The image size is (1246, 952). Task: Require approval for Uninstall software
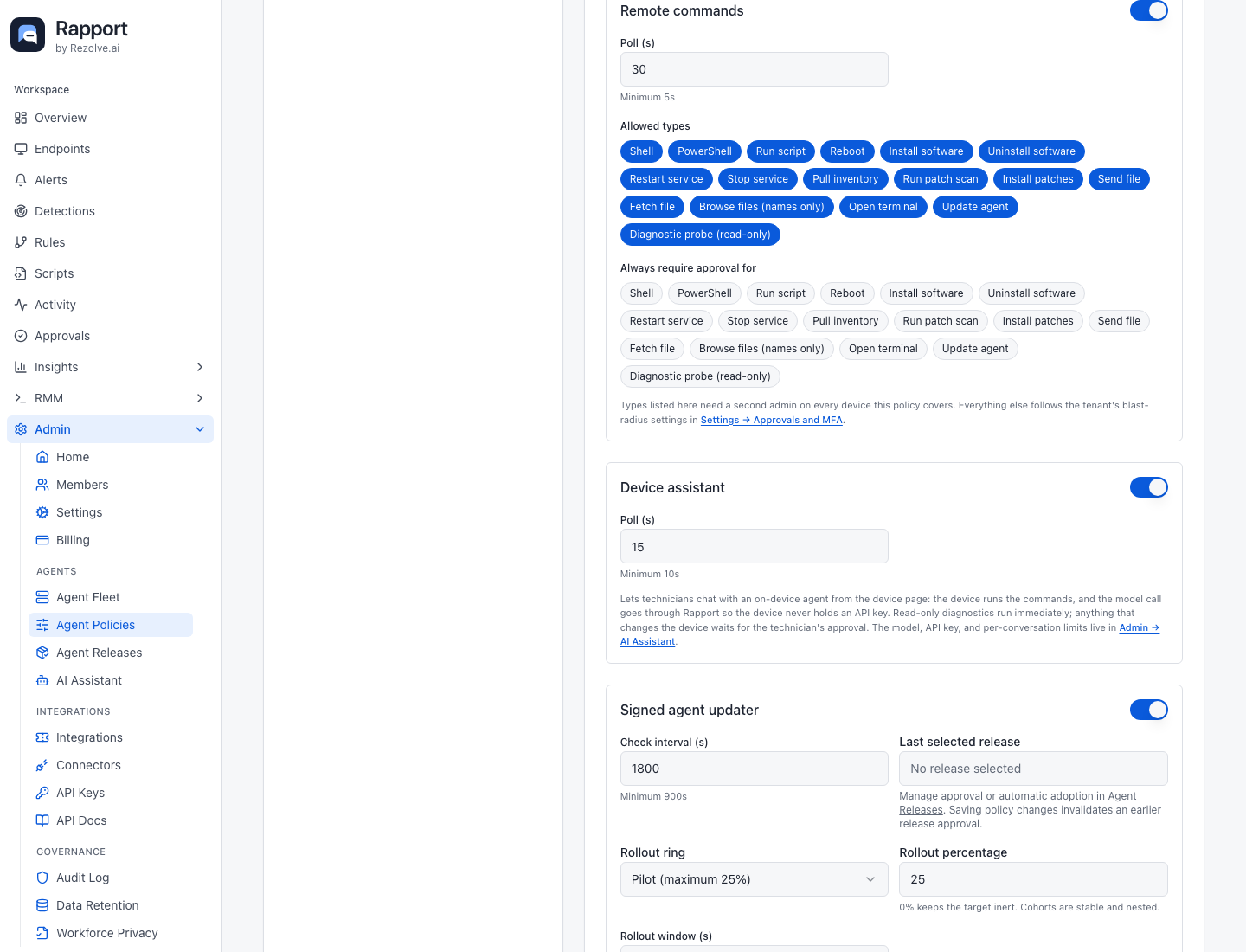tap(1031, 293)
